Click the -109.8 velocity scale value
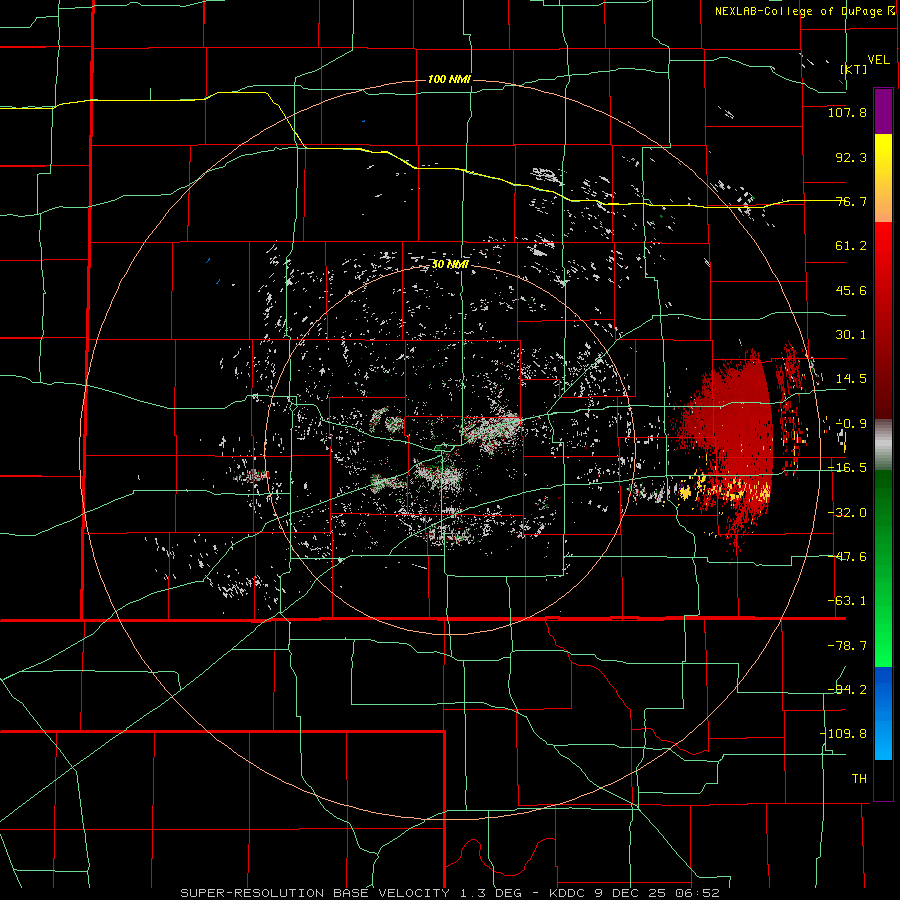The height and width of the screenshot is (900, 900). point(844,734)
